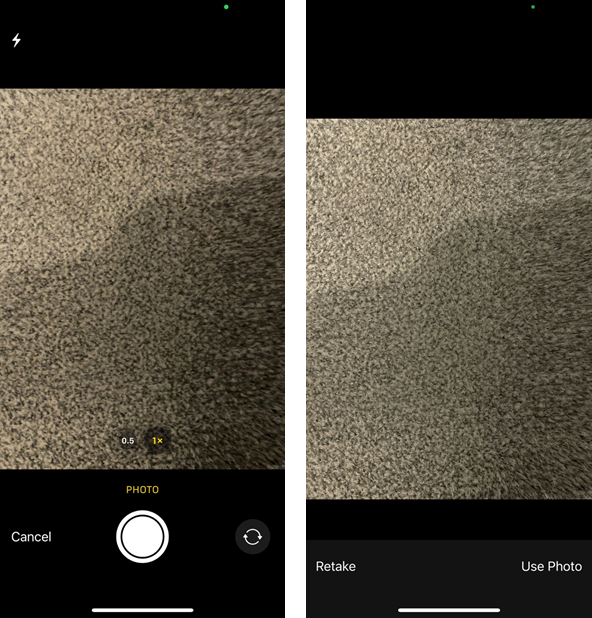Tap the captured photo preview image
This screenshot has height=618, width=592.
click(x=449, y=309)
